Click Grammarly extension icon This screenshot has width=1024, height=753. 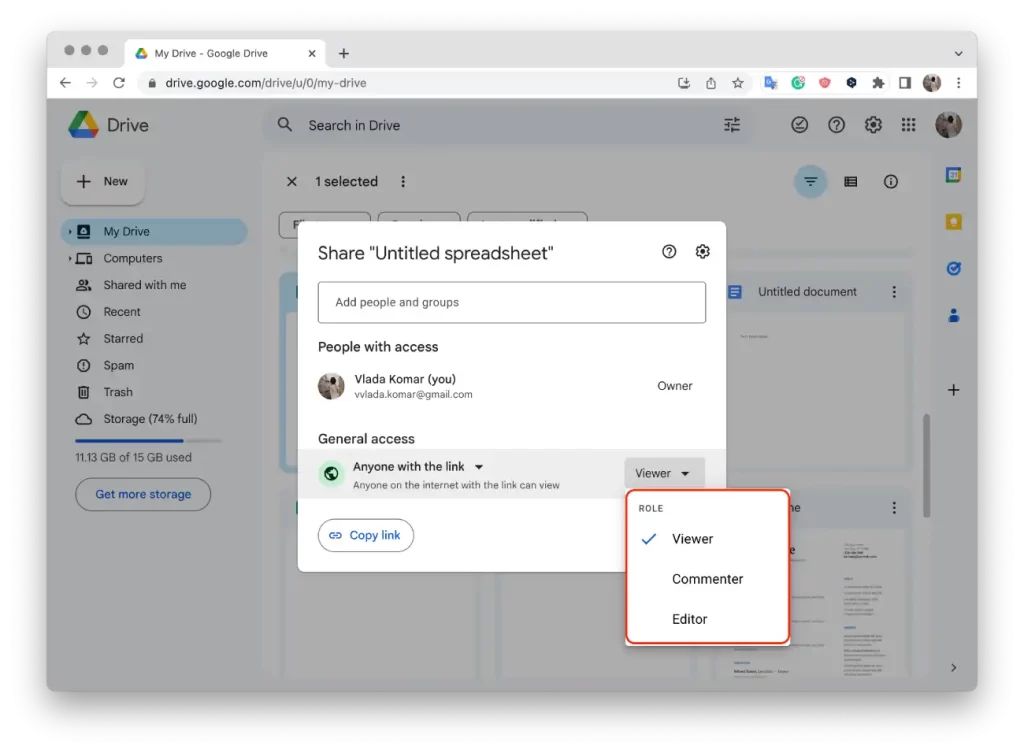798,83
